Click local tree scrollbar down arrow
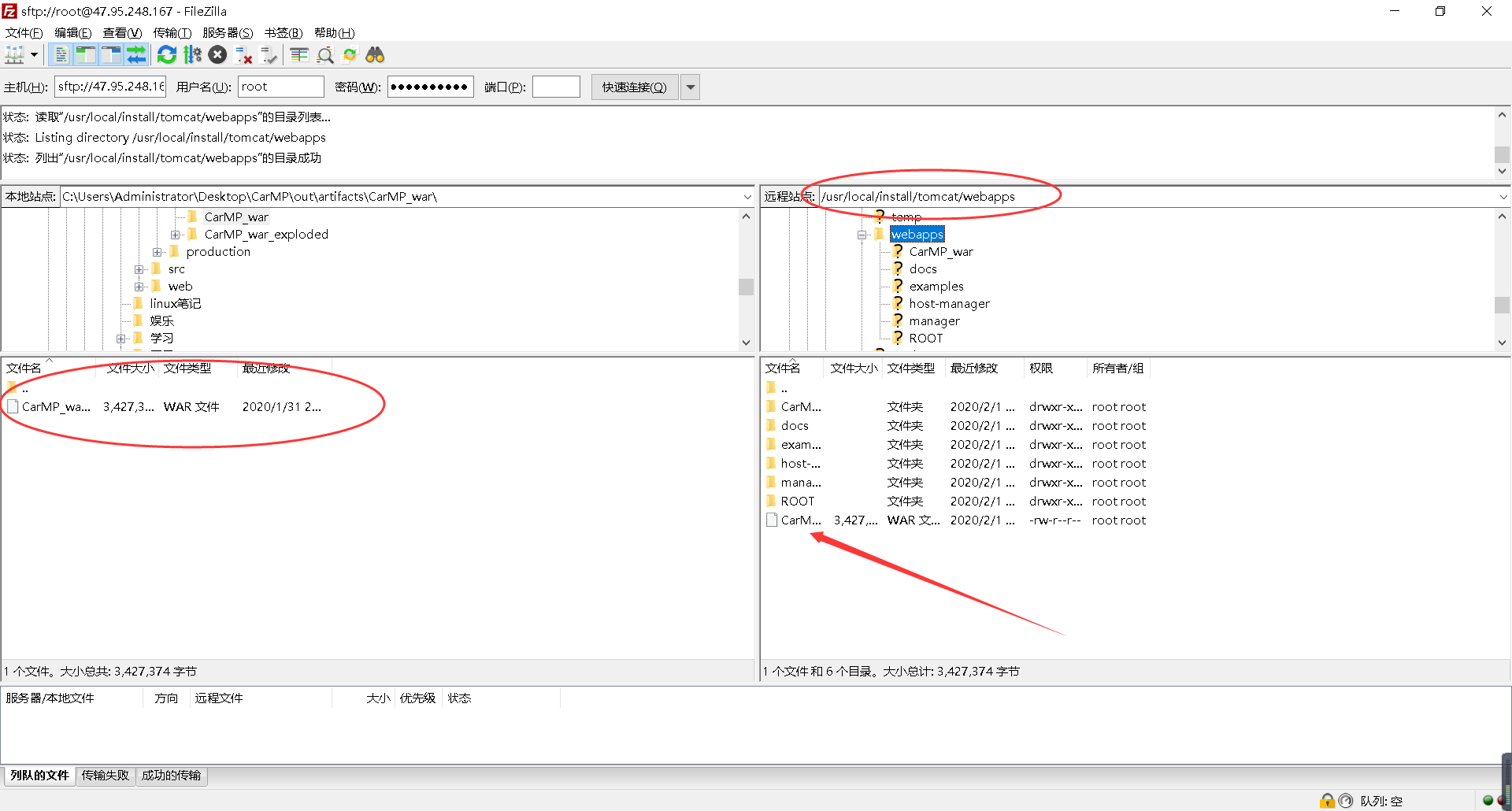The width and height of the screenshot is (1512, 811). tap(746, 343)
